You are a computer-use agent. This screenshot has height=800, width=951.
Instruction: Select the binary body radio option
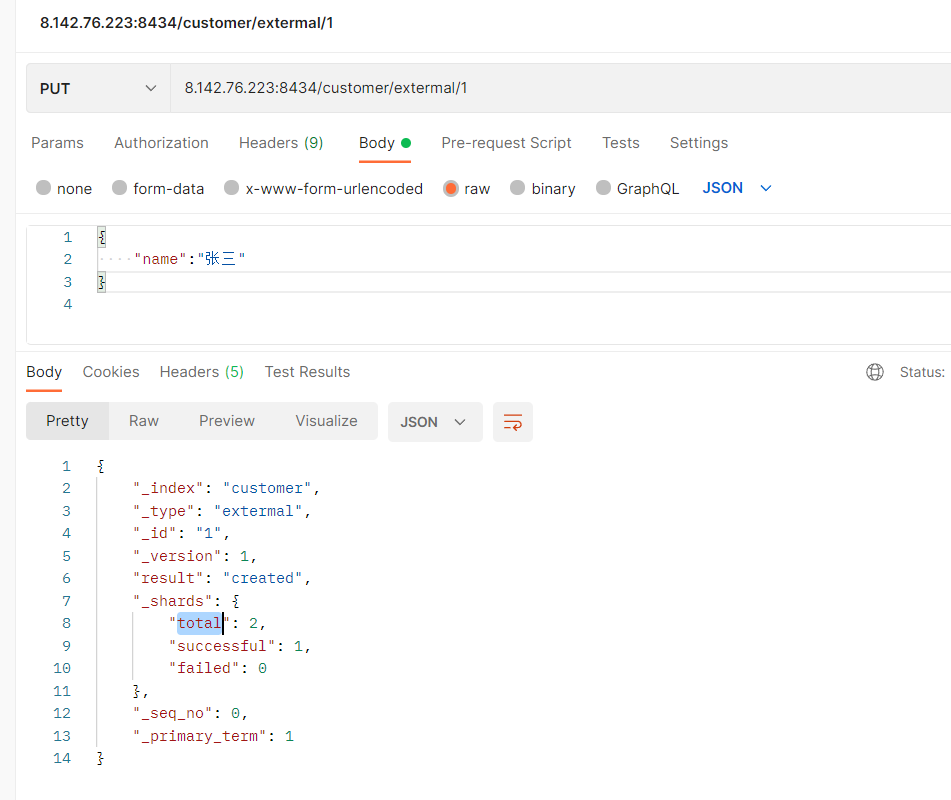click(517, 188)
